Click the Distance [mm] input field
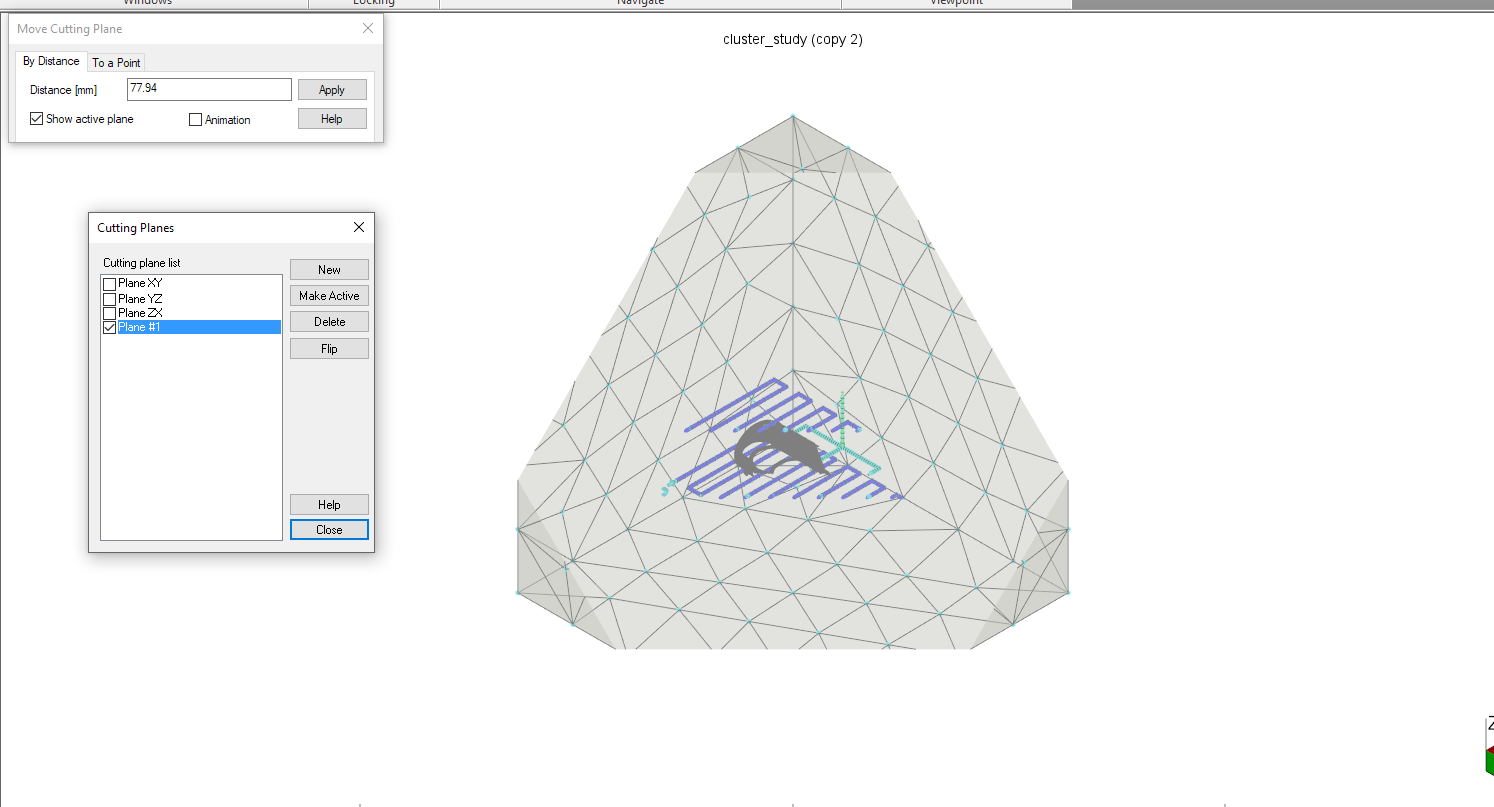1494x807 pixels. (209, 89)
